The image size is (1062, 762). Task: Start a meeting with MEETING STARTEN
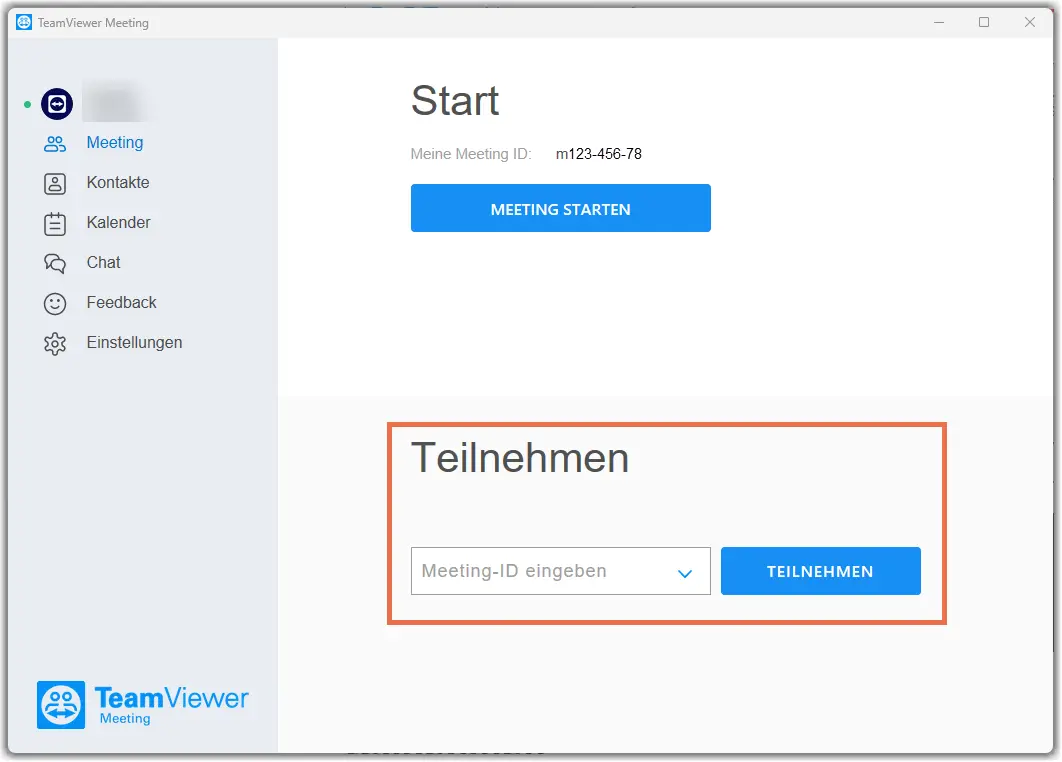(x=560, y=208)
